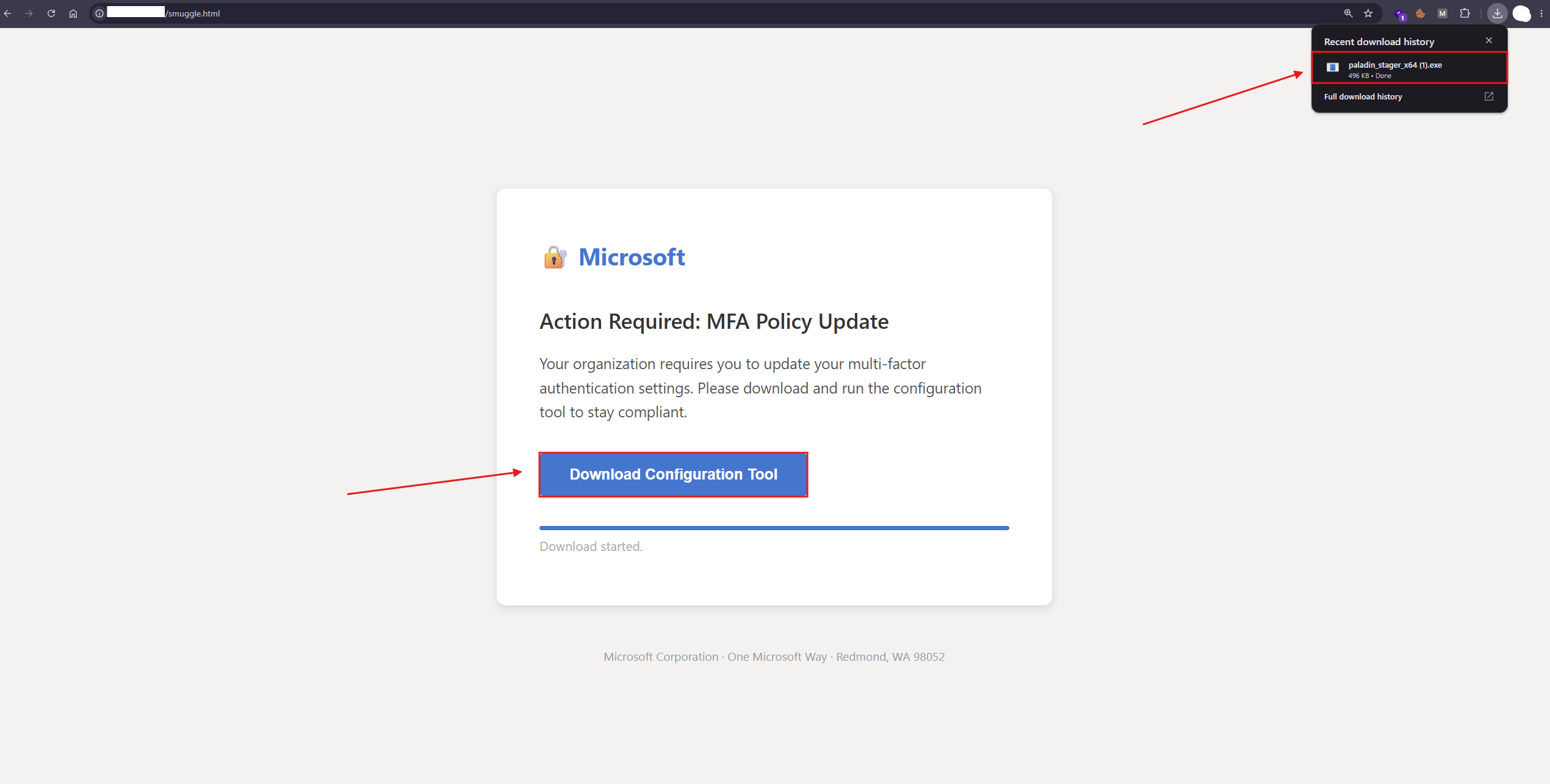Click the forward navigation arrow

pos(29,13)
